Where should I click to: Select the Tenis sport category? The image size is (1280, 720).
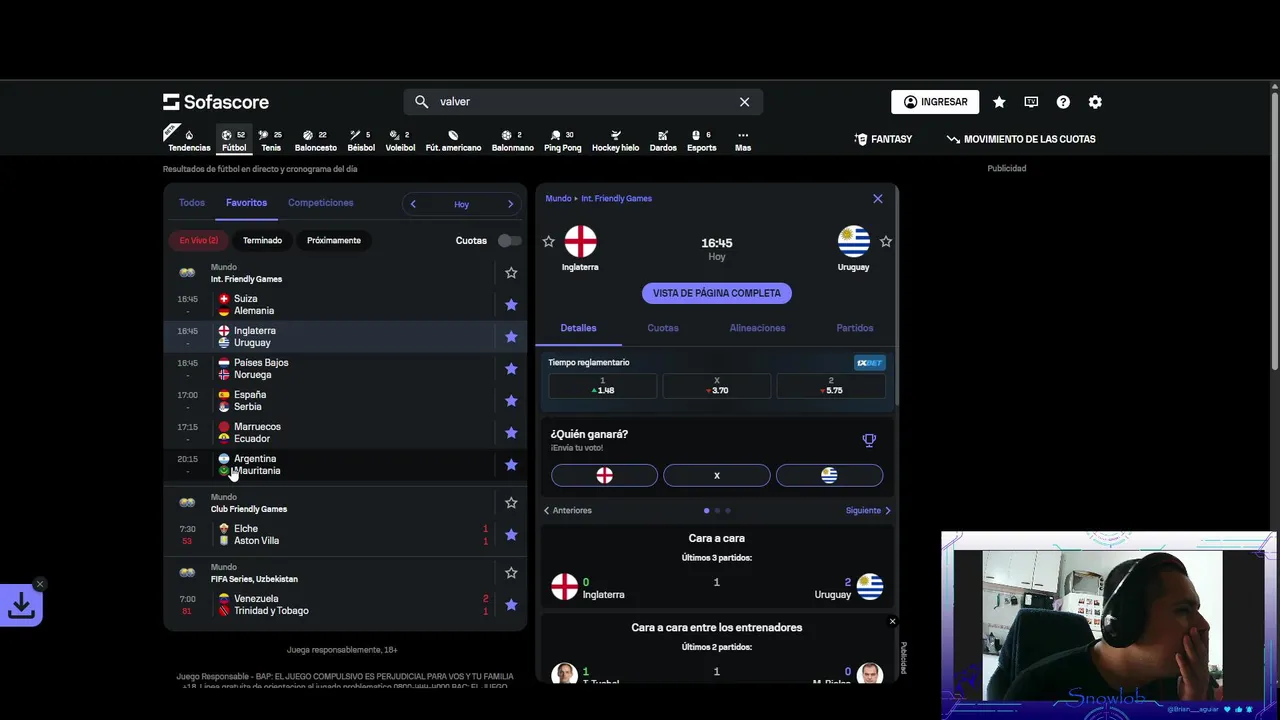[x=271, y=140]
